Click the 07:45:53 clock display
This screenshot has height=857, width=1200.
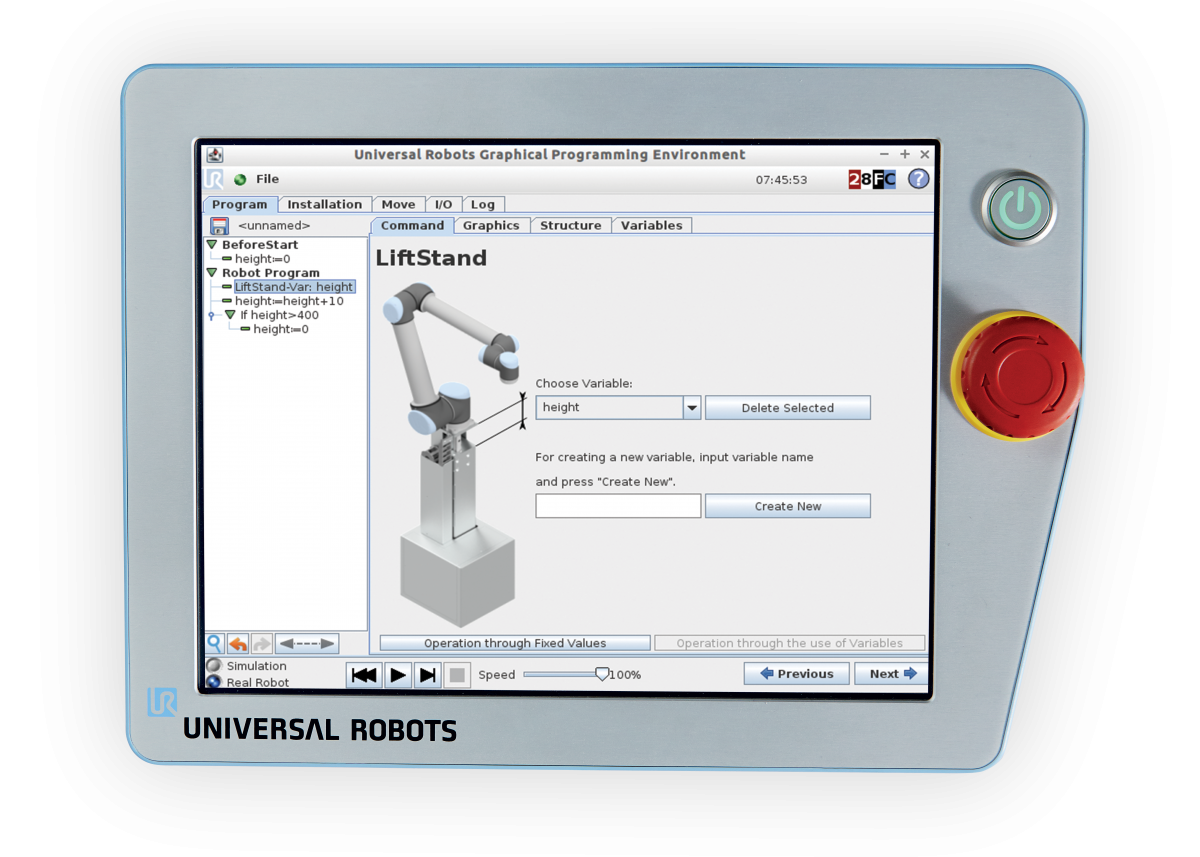(781, 180)
